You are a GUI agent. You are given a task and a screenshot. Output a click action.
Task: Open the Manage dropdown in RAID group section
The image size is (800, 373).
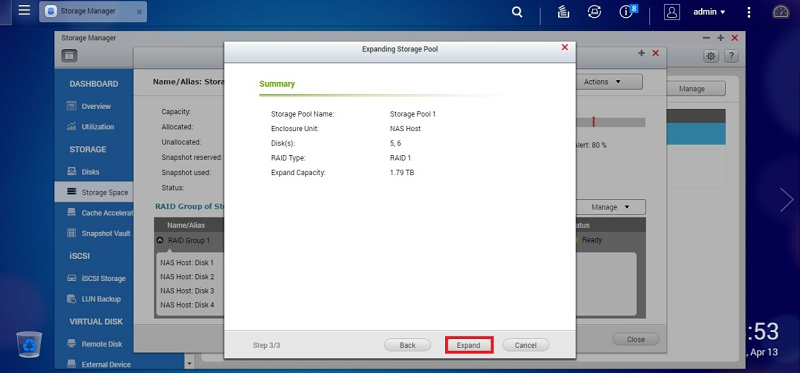(611, 207)
